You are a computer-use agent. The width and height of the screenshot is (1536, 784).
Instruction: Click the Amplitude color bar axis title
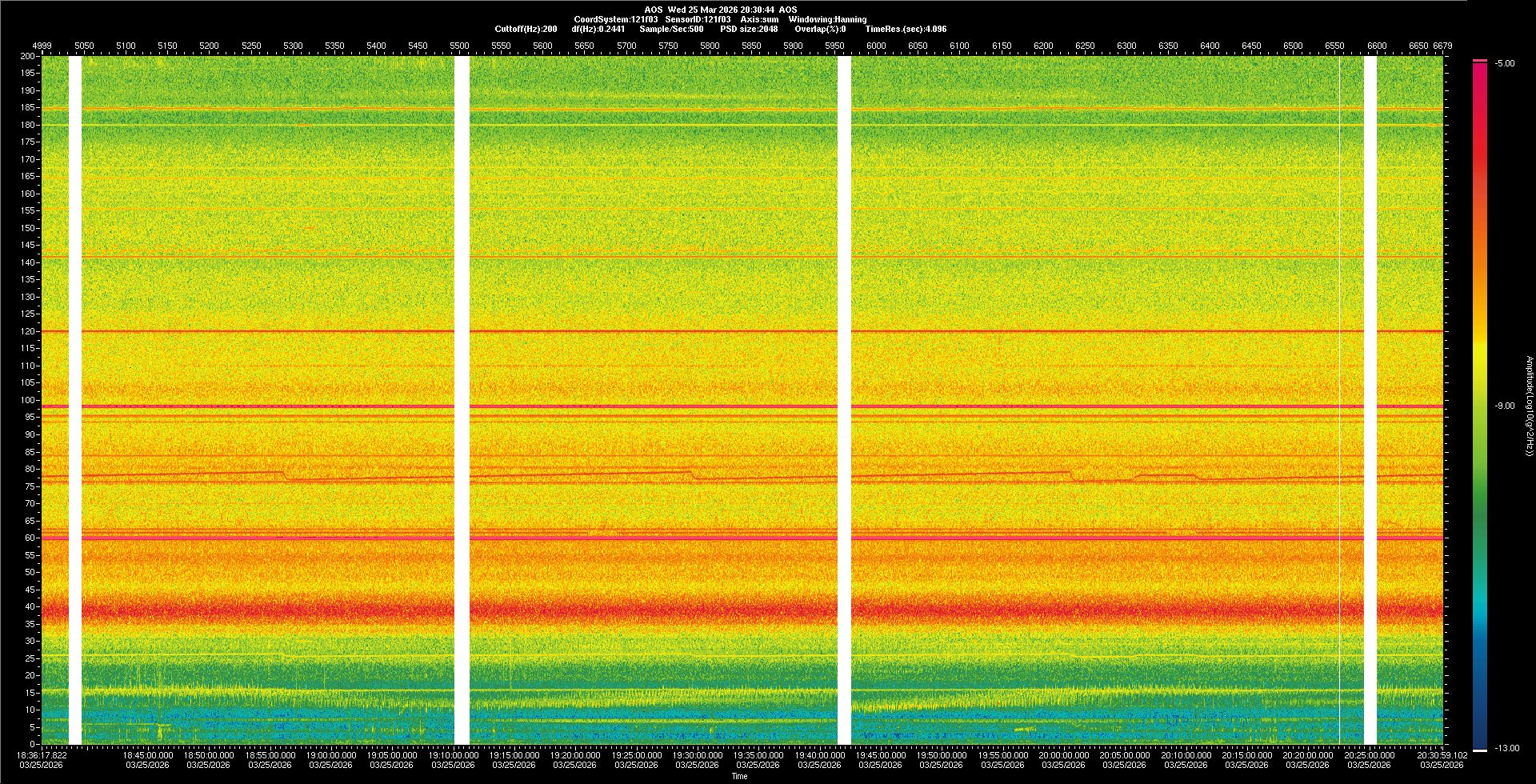coord(1529,406)
